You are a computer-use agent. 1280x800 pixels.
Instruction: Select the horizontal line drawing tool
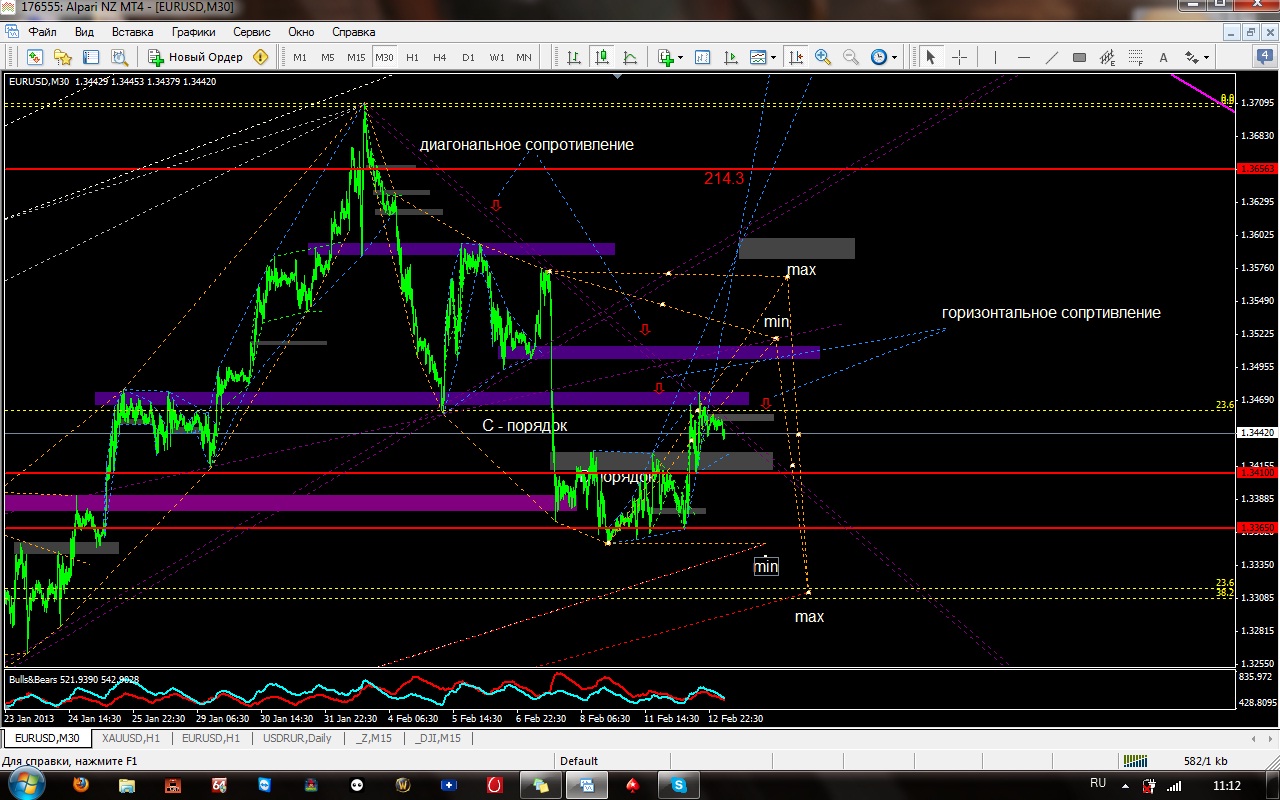[x=1023, y=57]
